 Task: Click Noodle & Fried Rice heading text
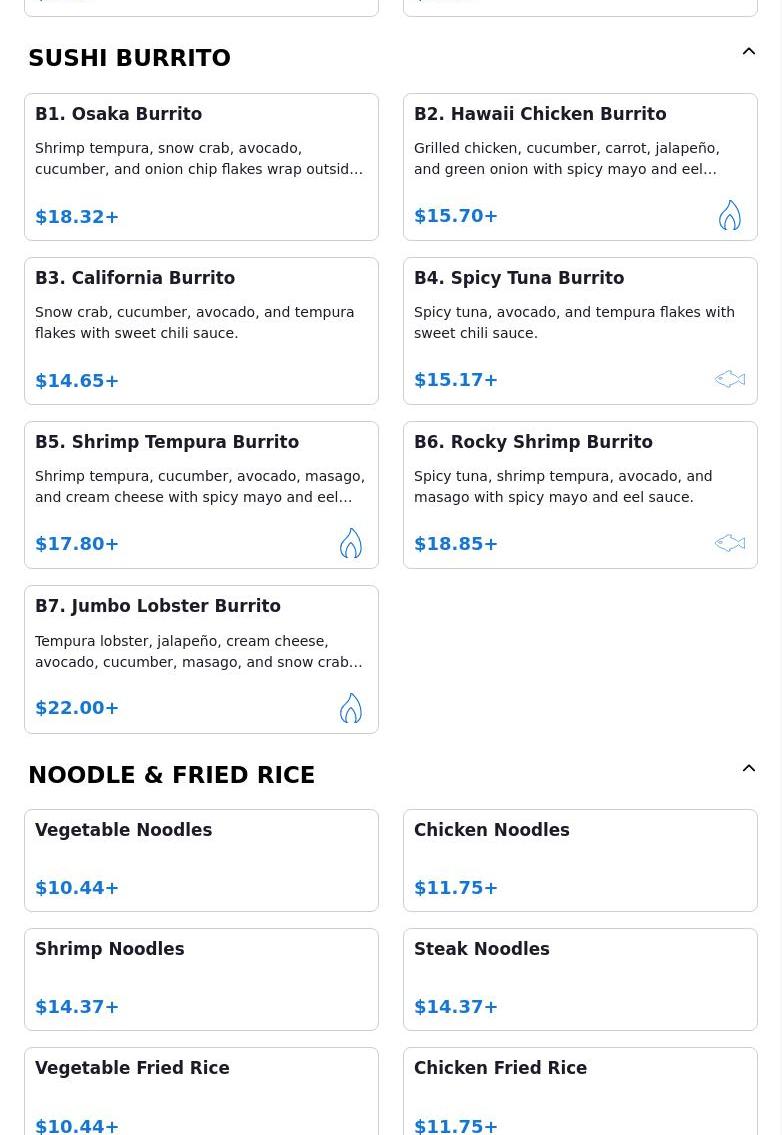(172, 775)
